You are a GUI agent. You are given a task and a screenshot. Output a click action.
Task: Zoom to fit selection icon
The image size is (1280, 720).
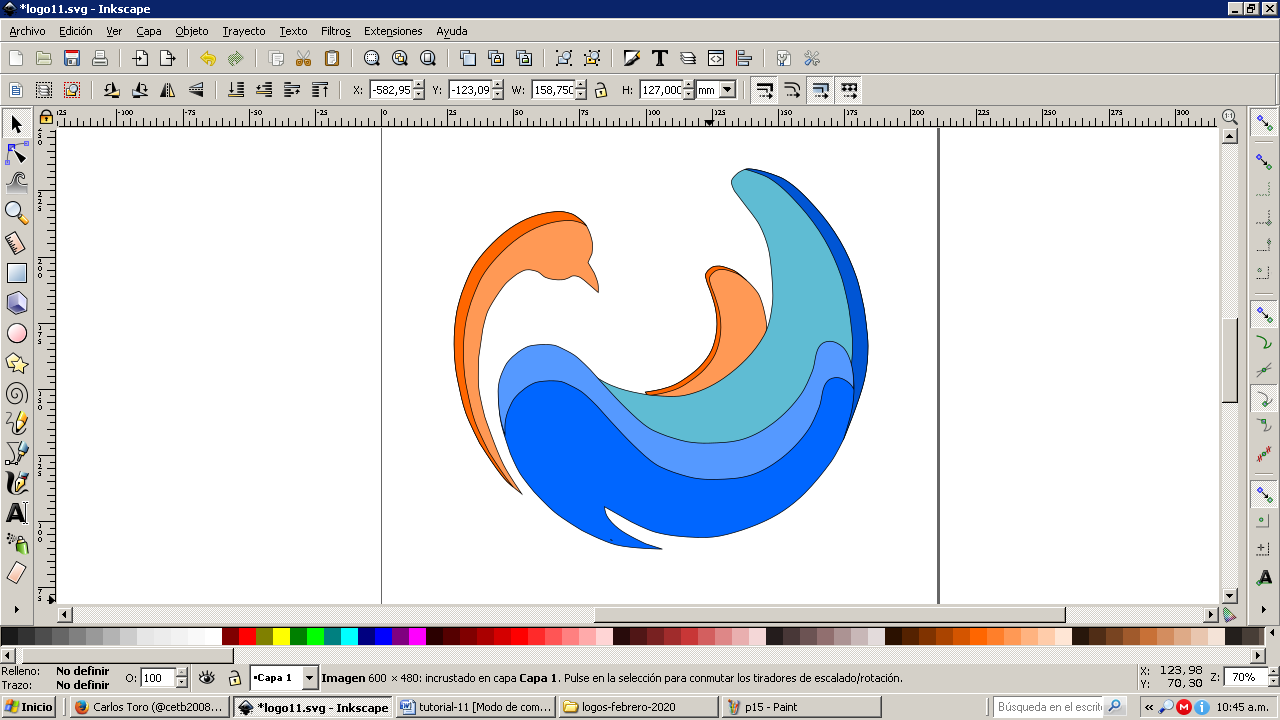click(372, 58)
